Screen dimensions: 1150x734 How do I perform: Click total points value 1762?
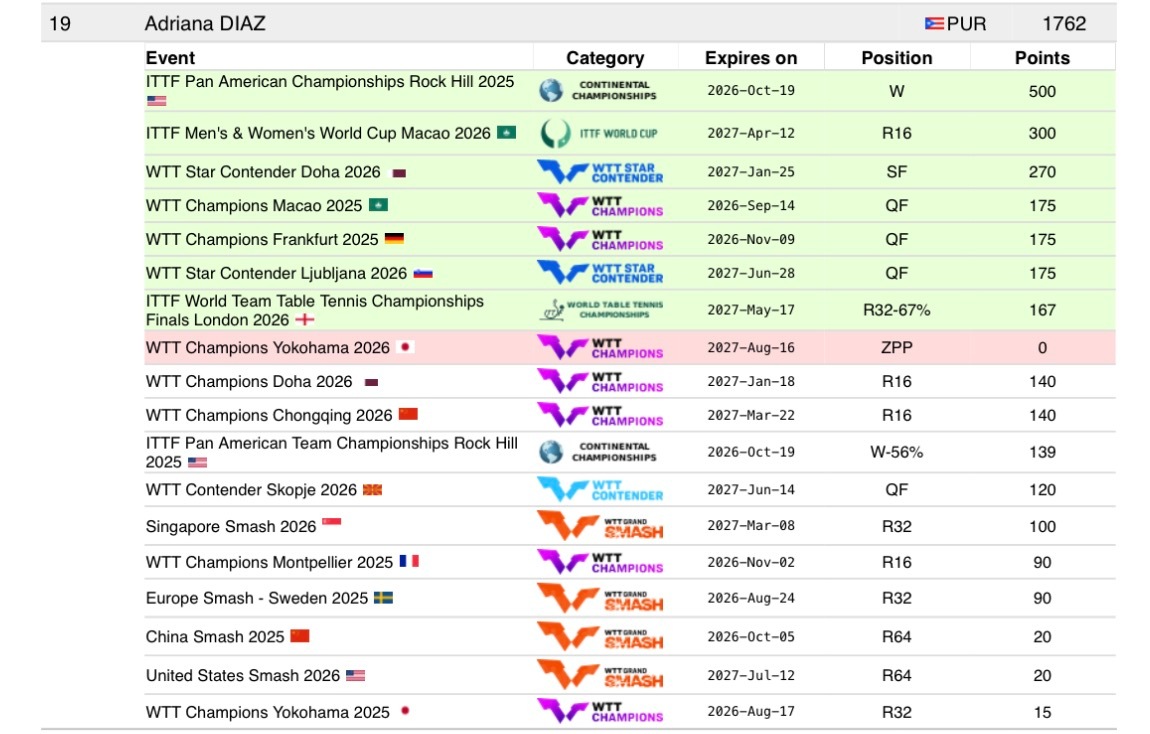tap(1064, 24)
